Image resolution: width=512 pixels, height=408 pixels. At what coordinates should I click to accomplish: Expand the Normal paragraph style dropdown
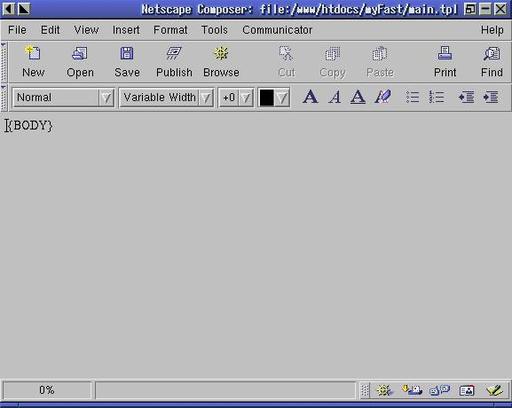click(x=106, y=98)
